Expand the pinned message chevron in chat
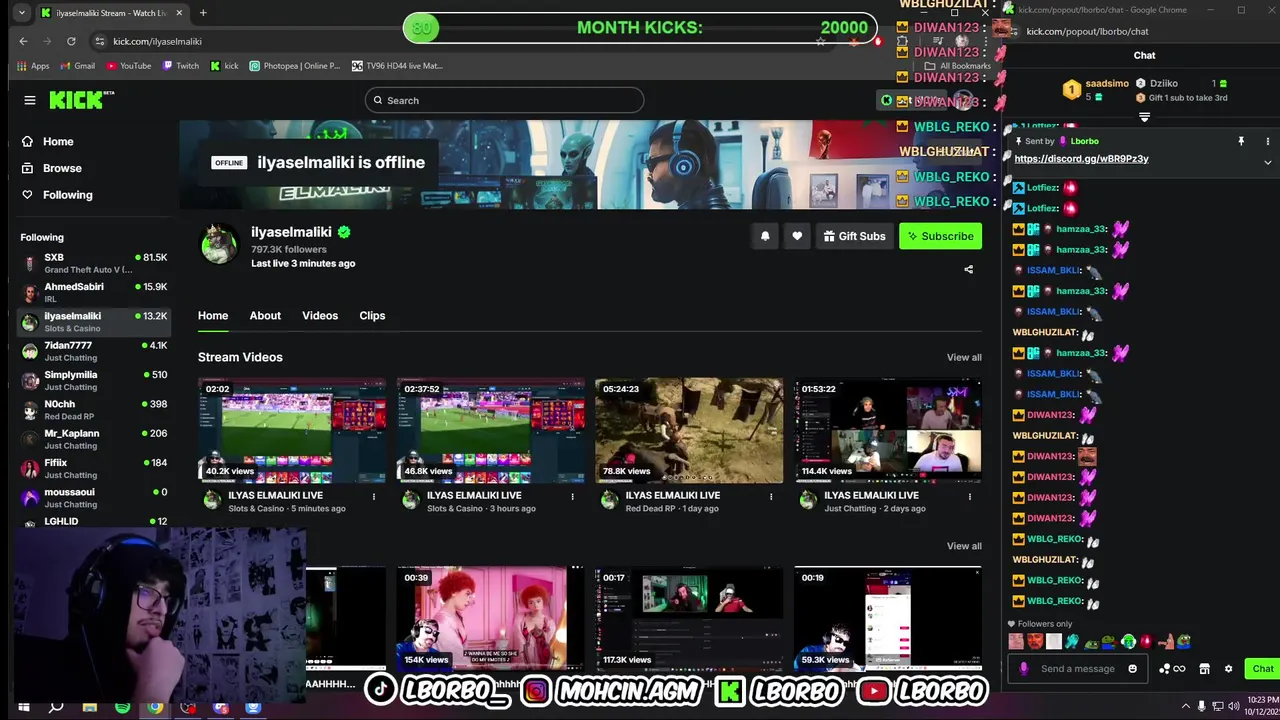Screen dimensions: 1280x720 [x=1268, y=162]
